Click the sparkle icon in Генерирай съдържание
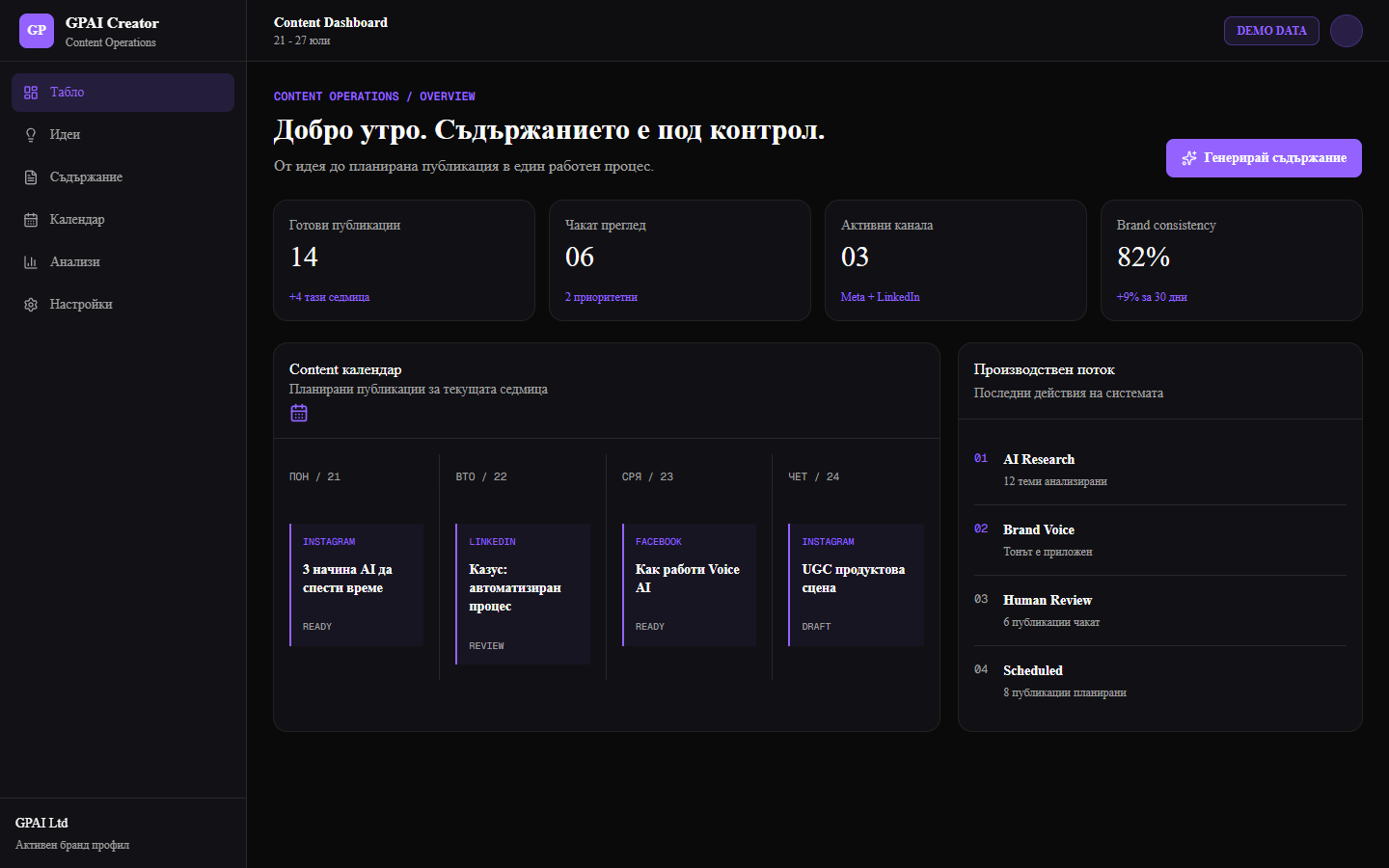 click(1189, 158)
